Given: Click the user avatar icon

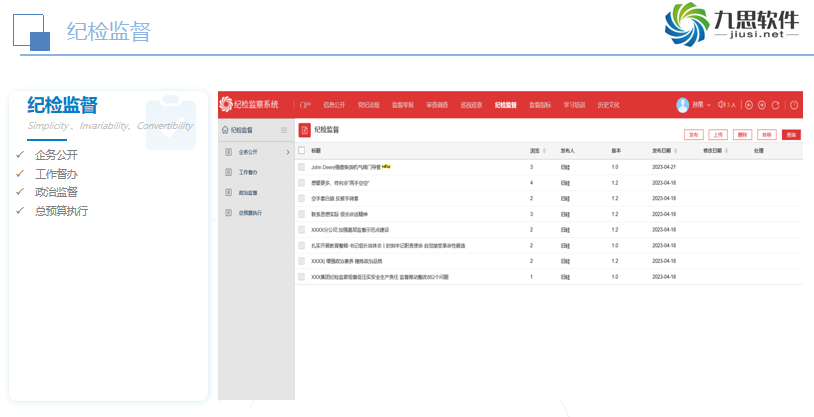Looking at the screenshot, I should click(x=683, y=104).
